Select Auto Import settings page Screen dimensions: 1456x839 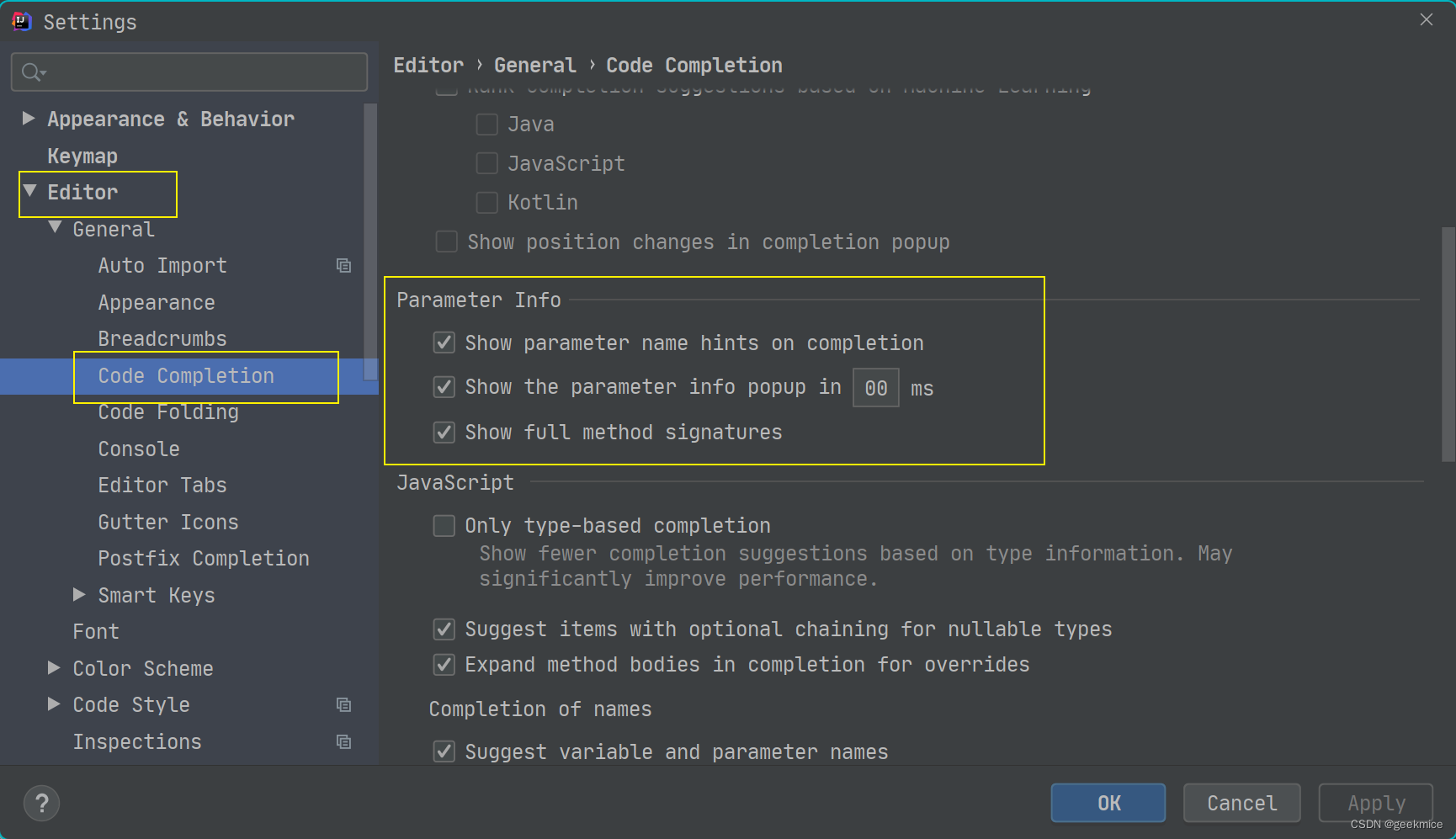[162, 266]
